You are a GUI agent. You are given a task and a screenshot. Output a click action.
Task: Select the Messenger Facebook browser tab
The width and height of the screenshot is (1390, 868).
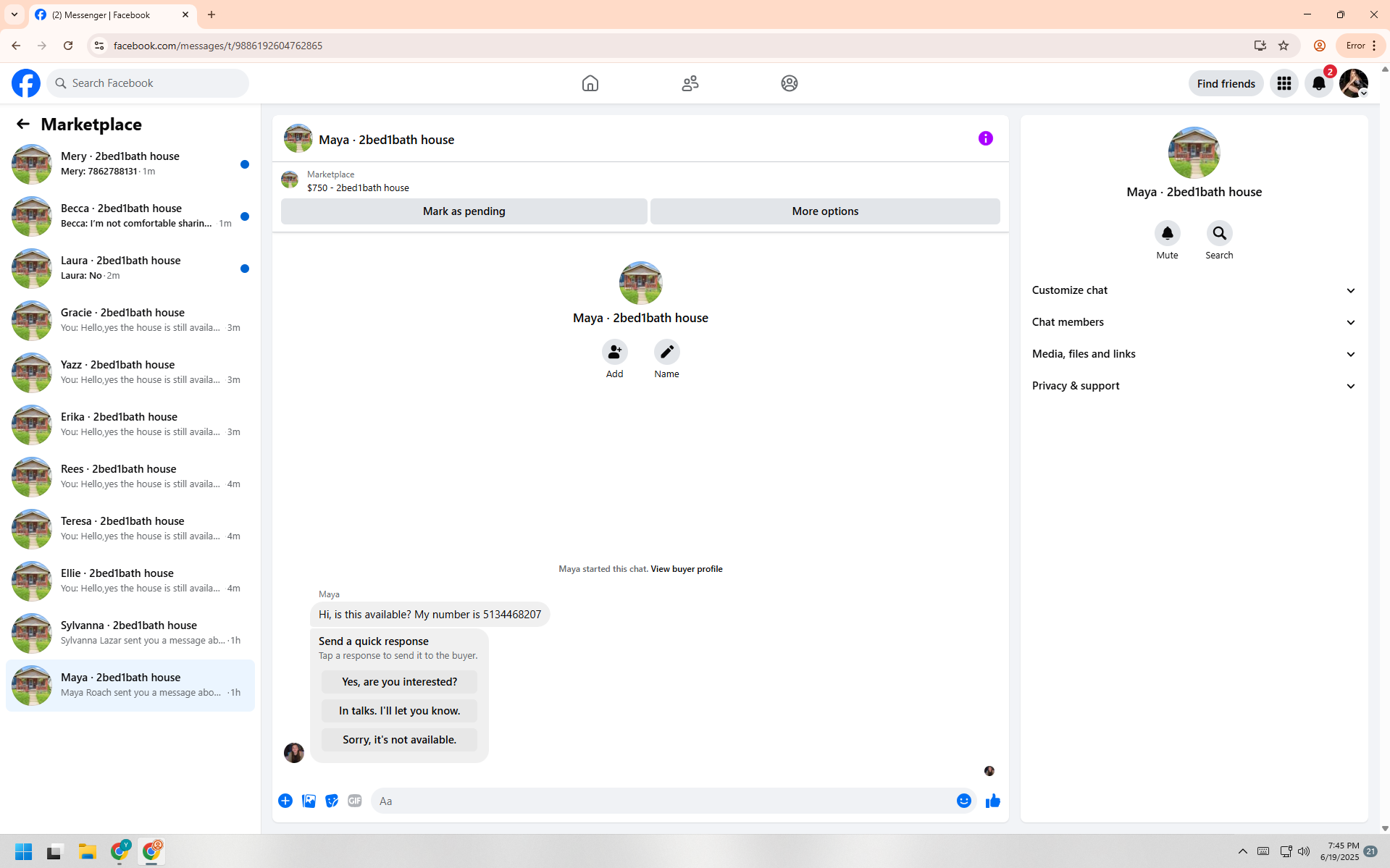click(112, 14)
